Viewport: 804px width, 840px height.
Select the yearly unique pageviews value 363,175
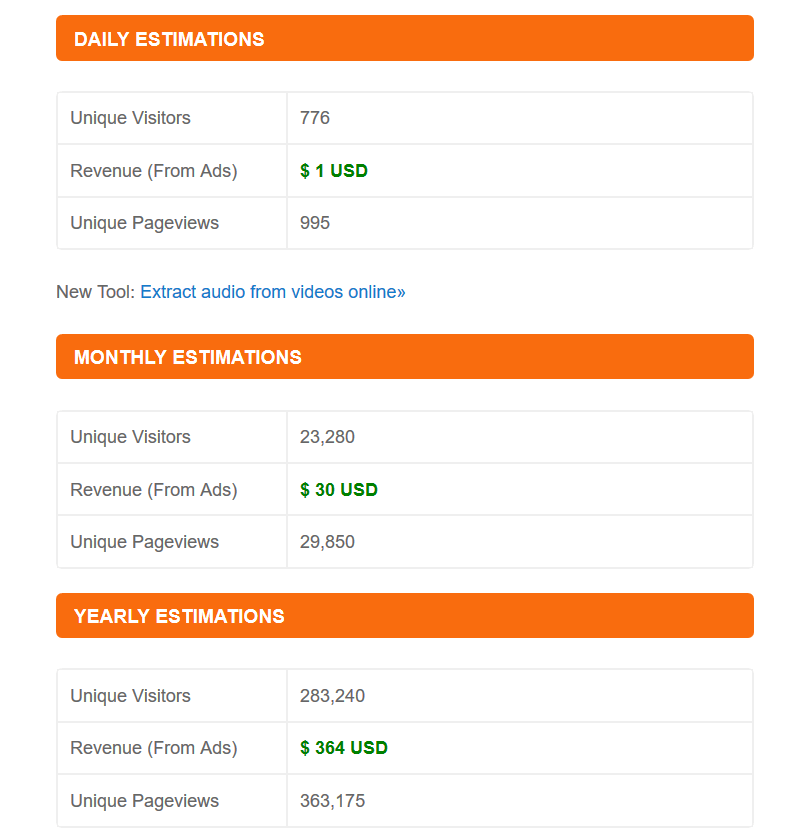pos(332,801)
